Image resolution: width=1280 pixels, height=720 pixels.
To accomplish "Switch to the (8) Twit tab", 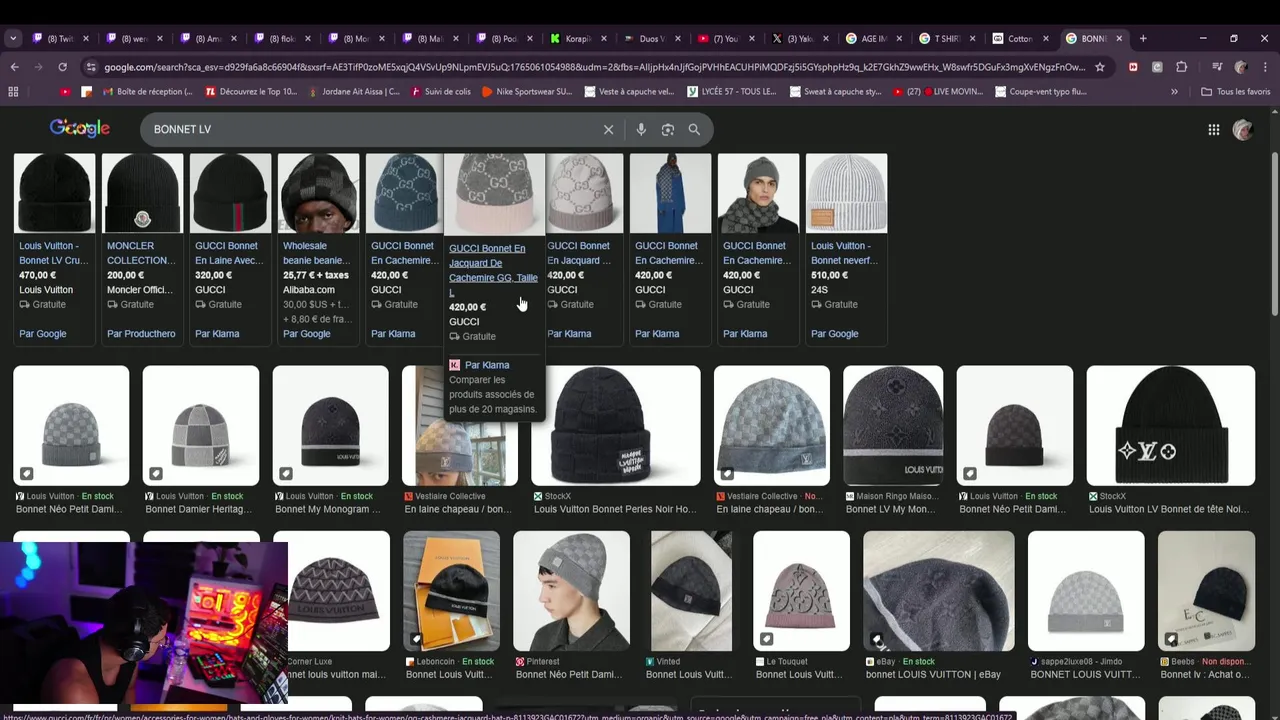I will [58, 38].
